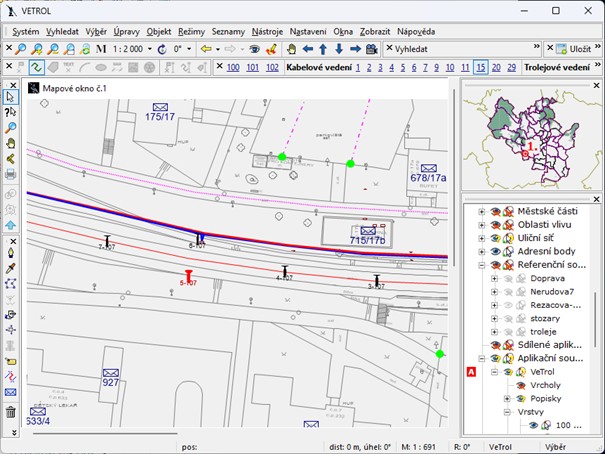This screenshot has height=454, width=605.
Task: Toggle visibility eye of Uliční síť layer
Action: click(x=494, y=239)
